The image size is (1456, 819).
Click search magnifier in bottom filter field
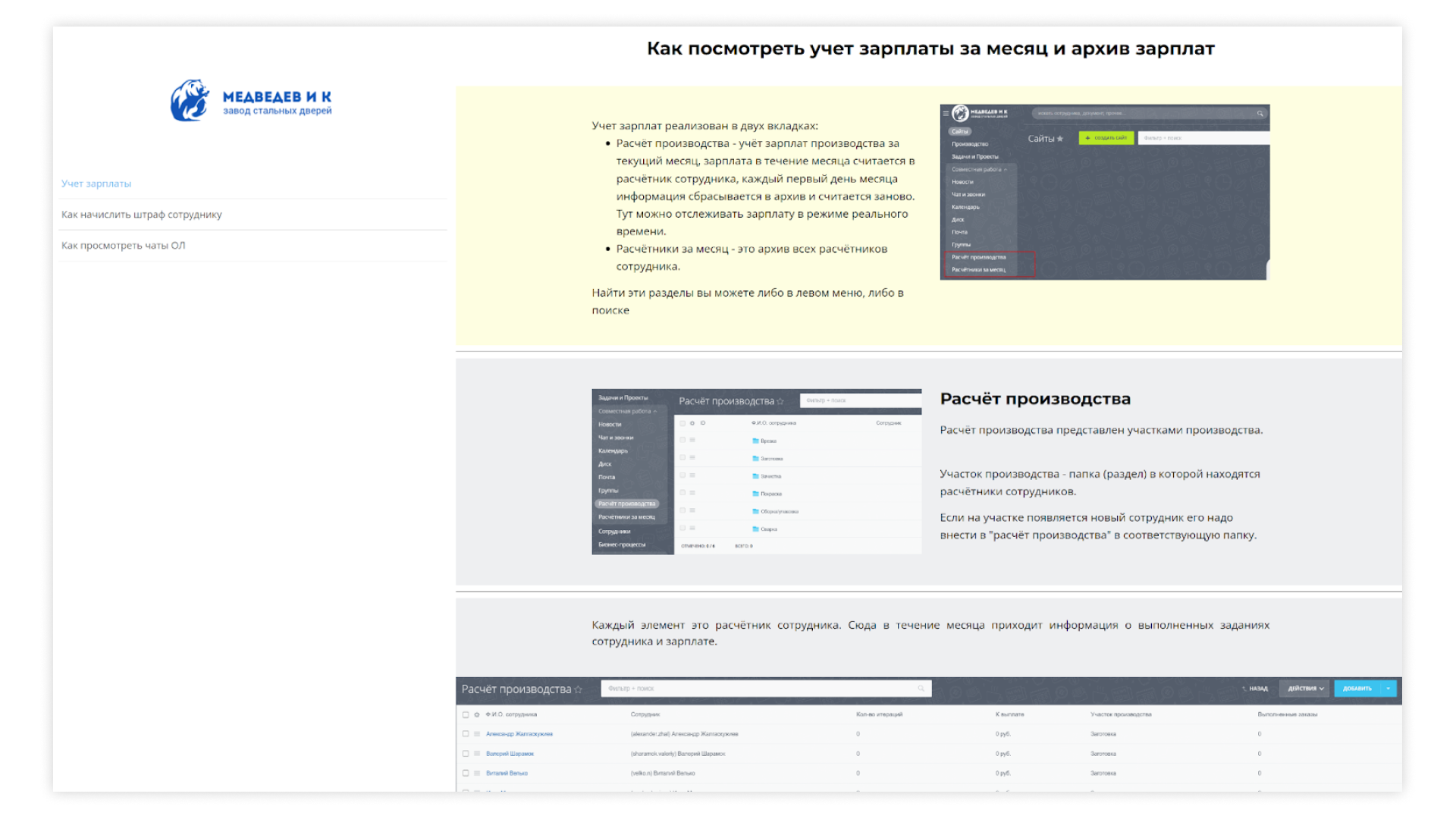click(x=921, y=689)
